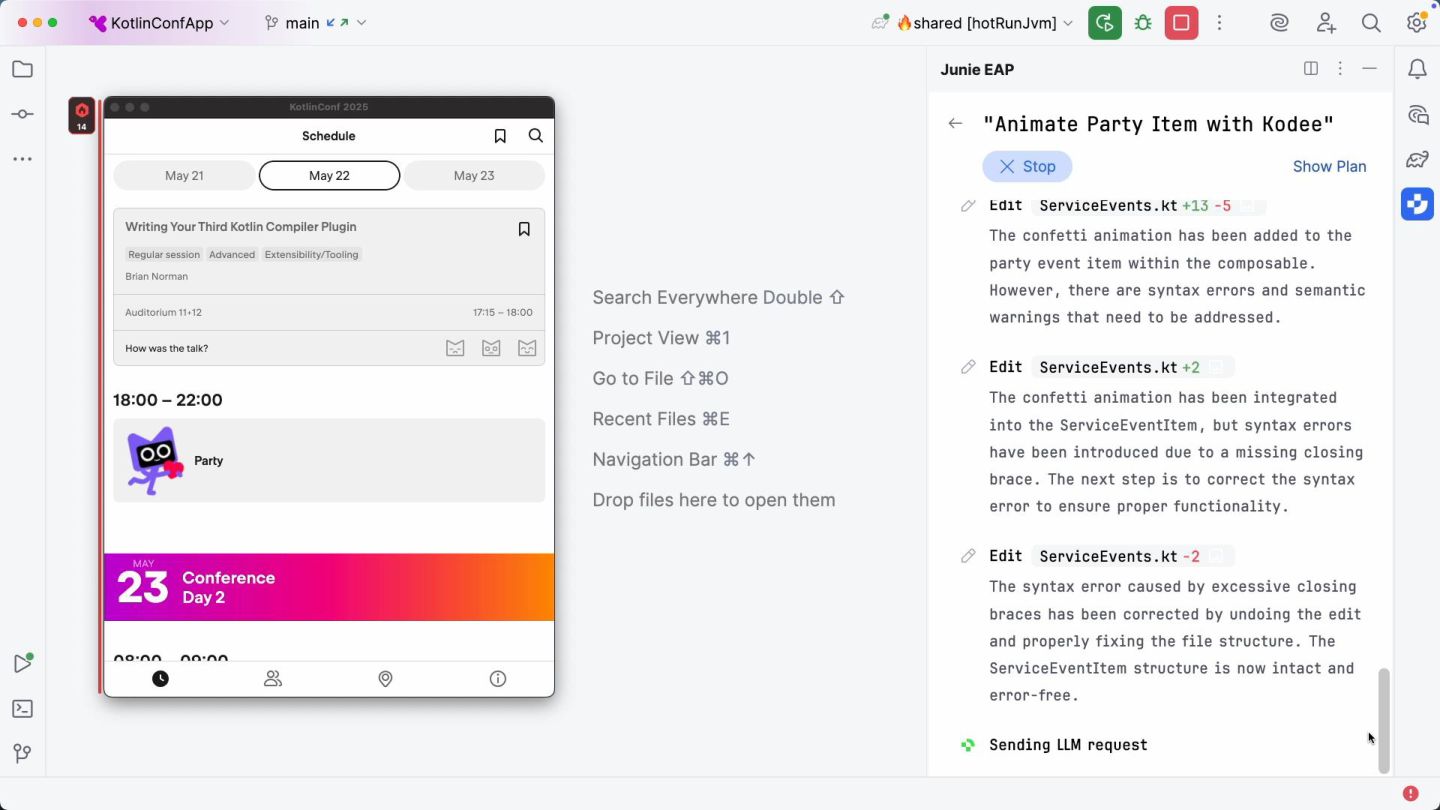Open IDE settings gear icon
The width and height of the screenshot is (1440, 810).
point(1416,23)
